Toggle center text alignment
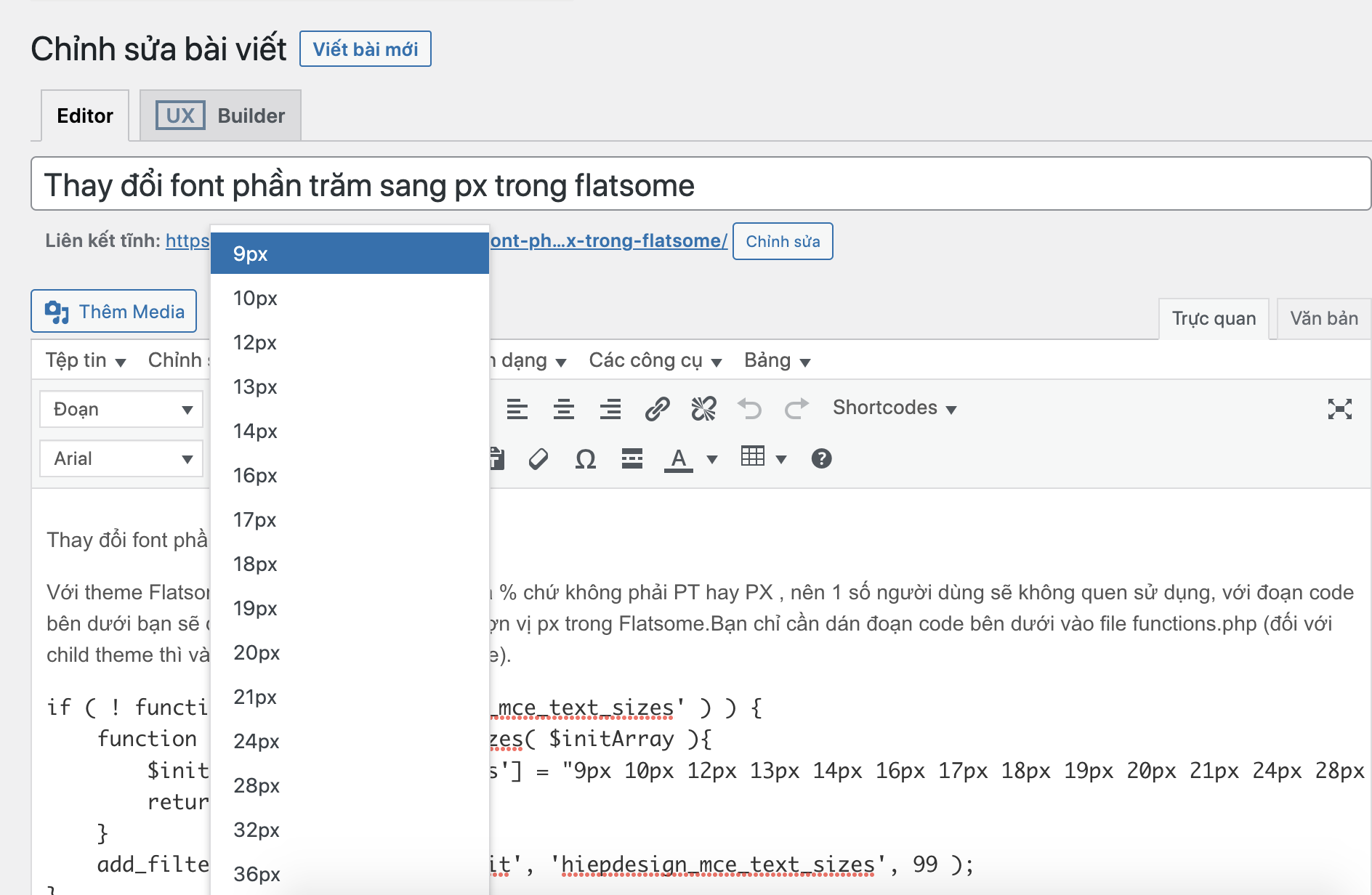 coord(564,408)
